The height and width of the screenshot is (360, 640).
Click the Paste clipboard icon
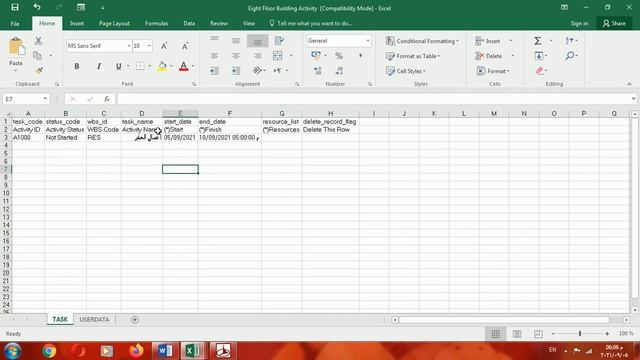16,47
